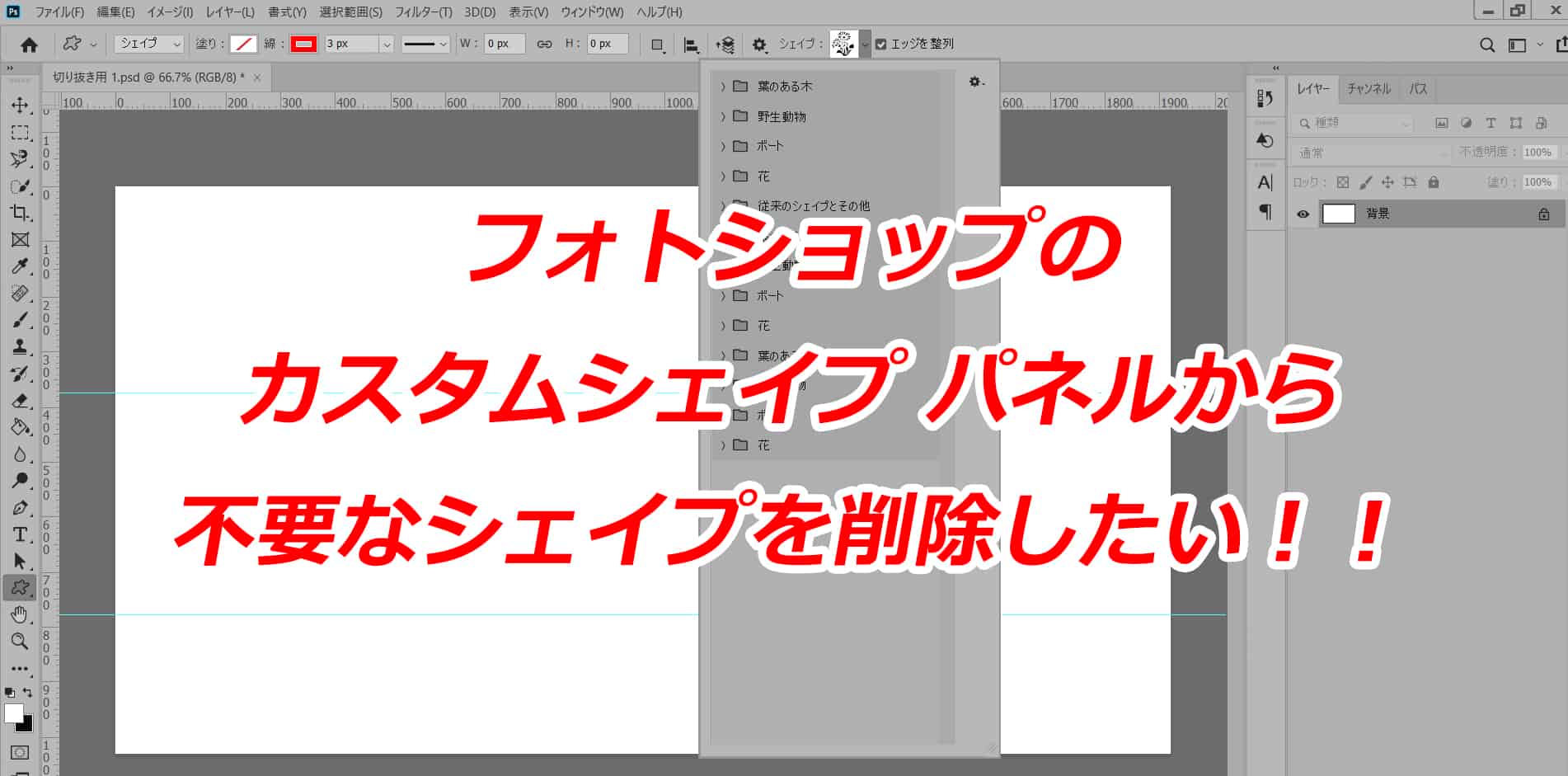Open the path arrangement button

pos(725,45)
